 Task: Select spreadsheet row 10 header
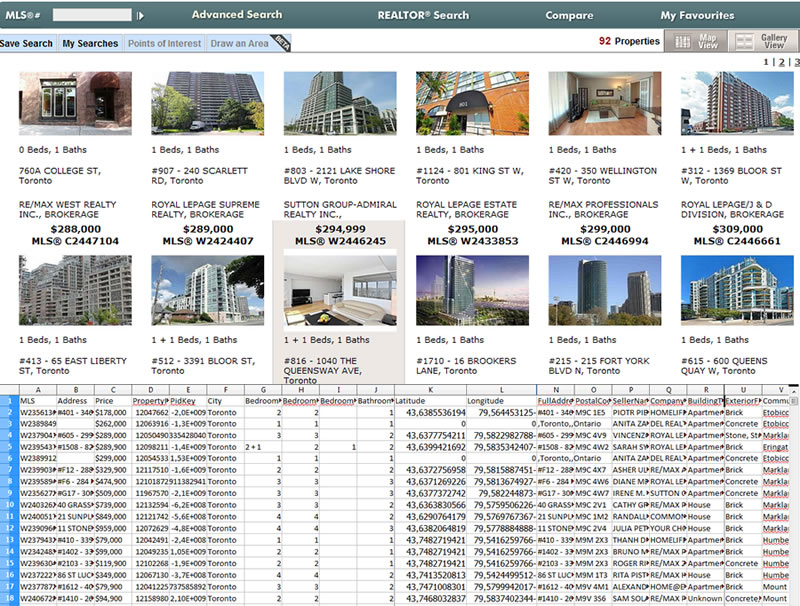9,505
